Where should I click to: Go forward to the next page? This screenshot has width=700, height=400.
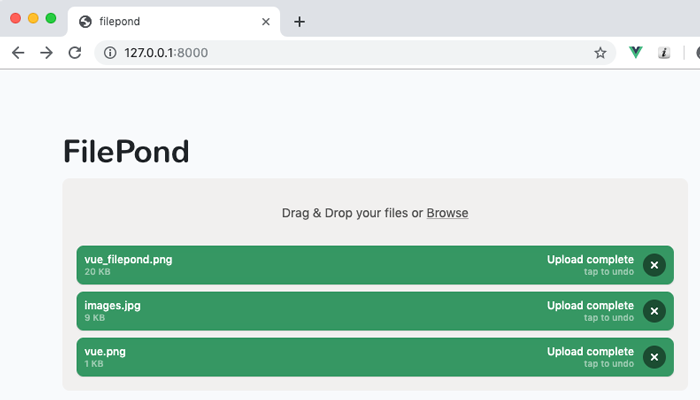46,53
